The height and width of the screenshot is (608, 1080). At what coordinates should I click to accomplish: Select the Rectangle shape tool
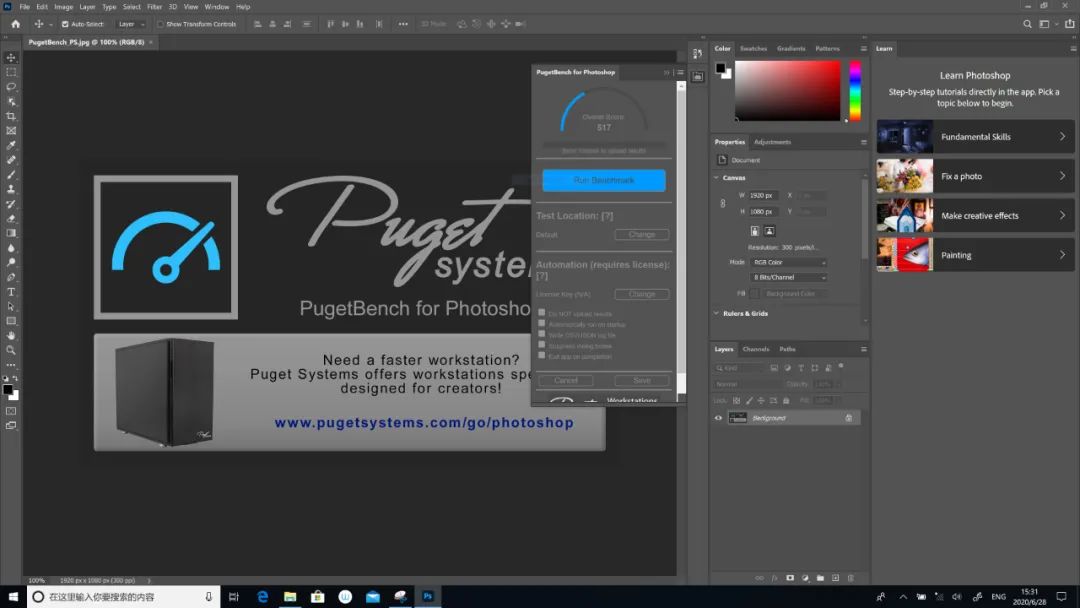(11, 321)
